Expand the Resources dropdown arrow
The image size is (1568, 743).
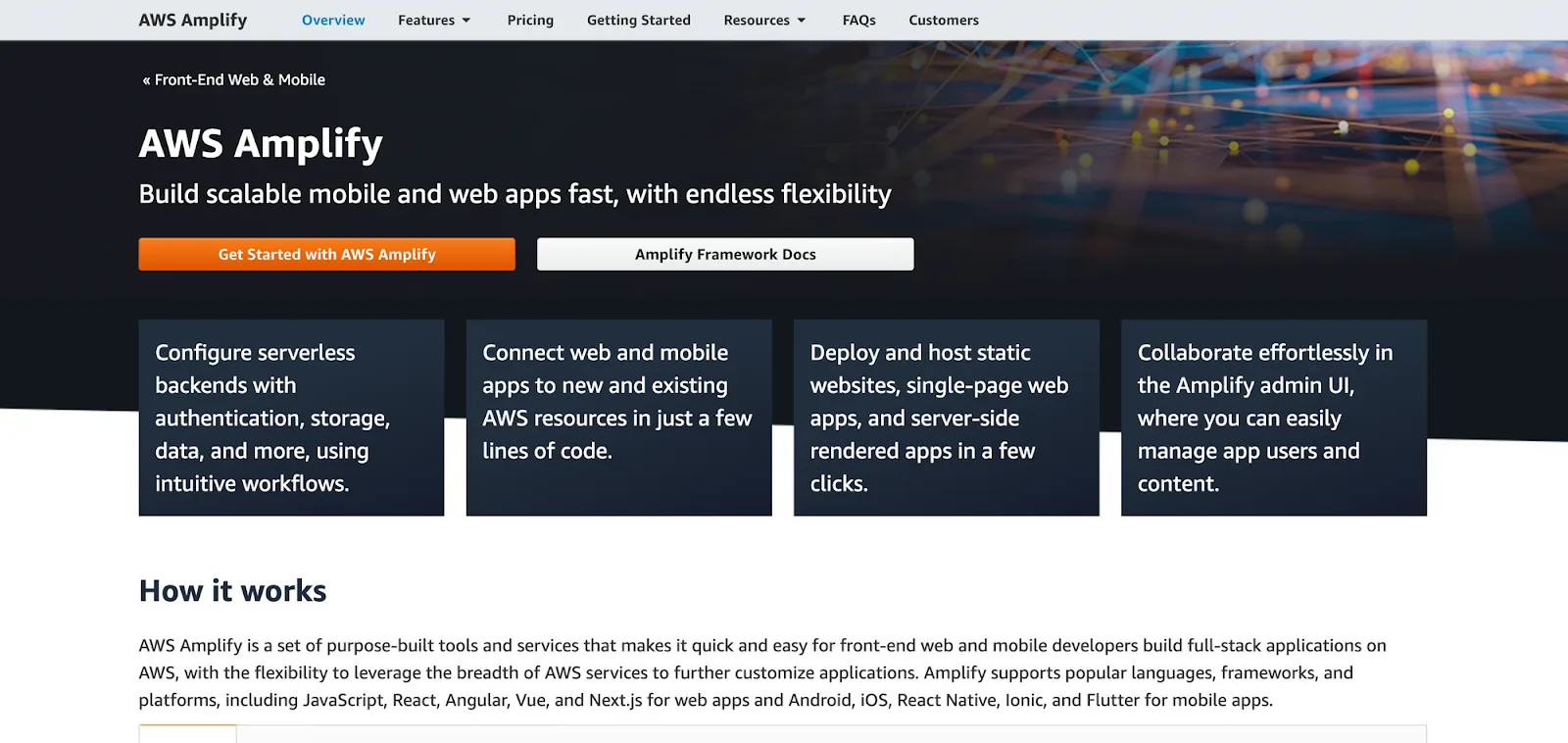[x=802, y=21]
